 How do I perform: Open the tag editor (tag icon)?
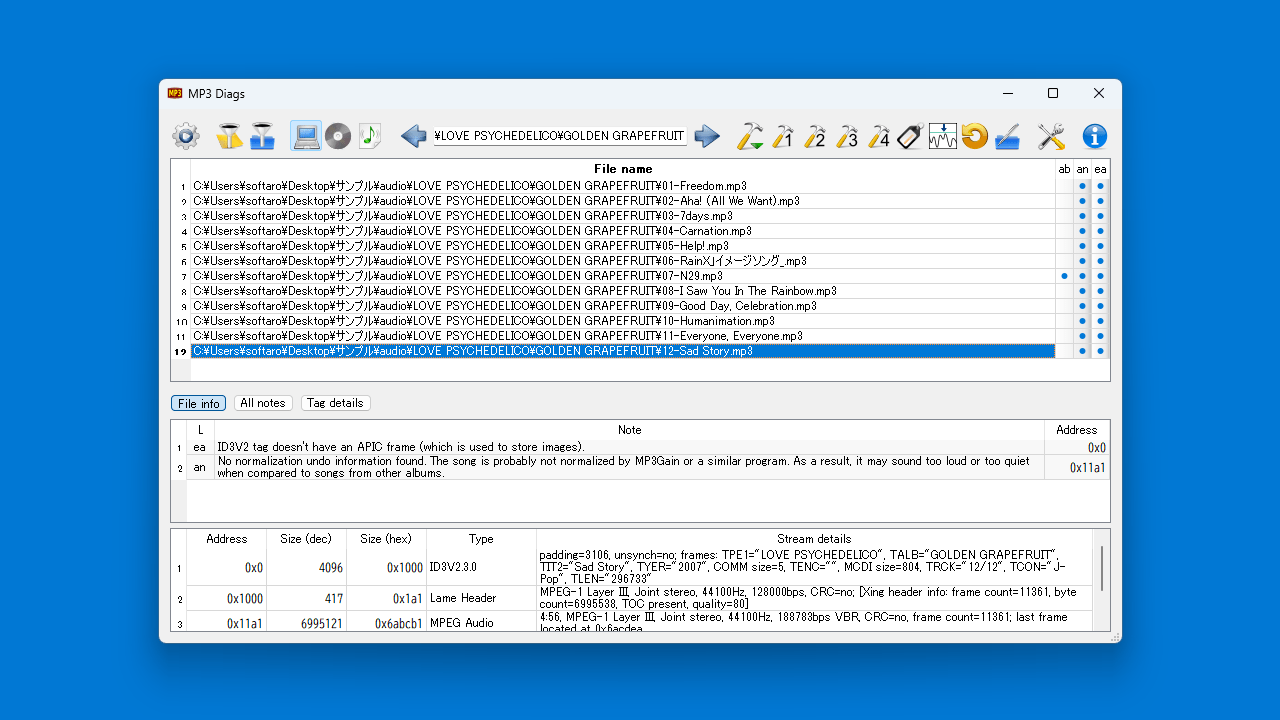coord(910,136)
